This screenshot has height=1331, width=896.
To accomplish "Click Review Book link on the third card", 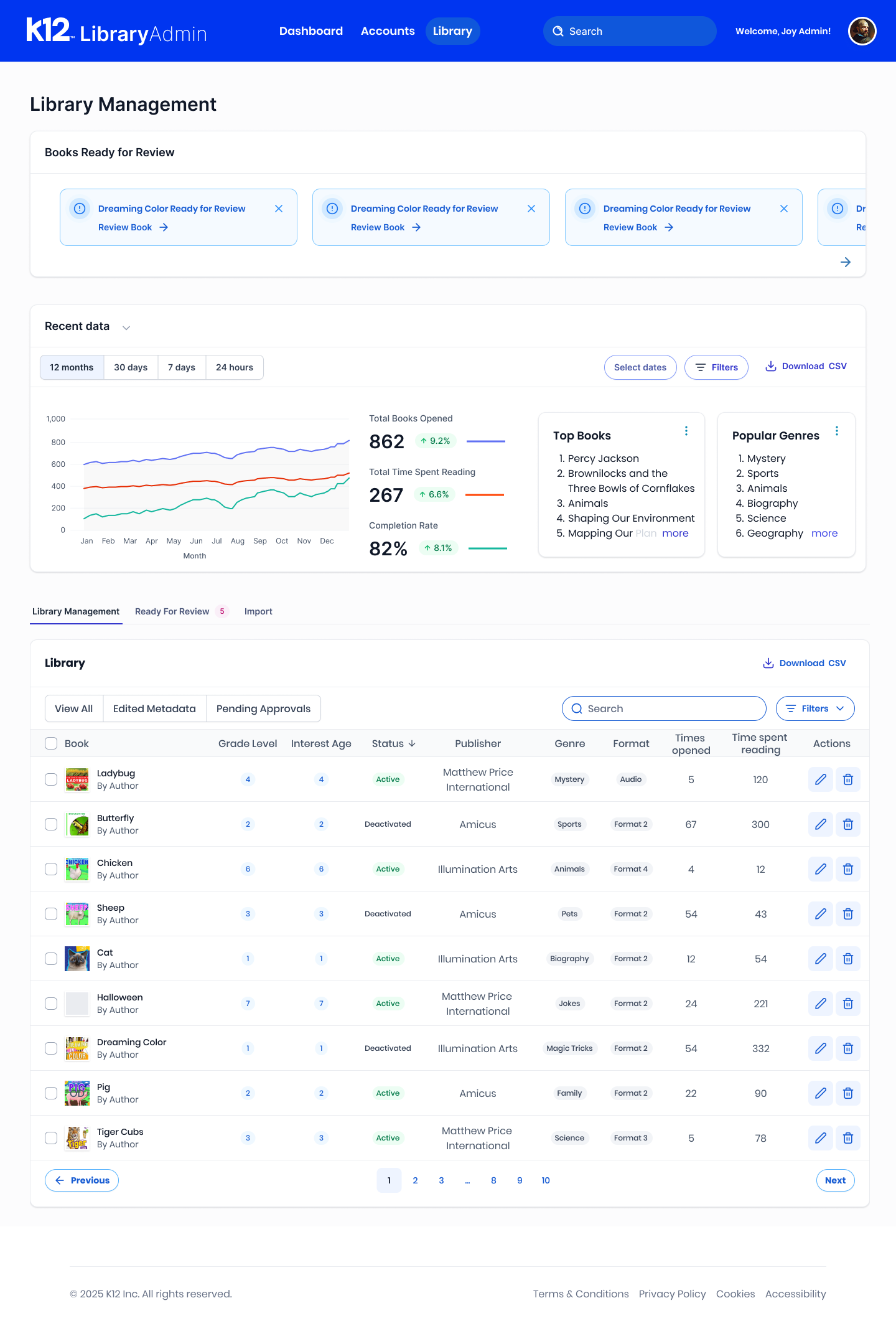I will (x=638, y=227).
